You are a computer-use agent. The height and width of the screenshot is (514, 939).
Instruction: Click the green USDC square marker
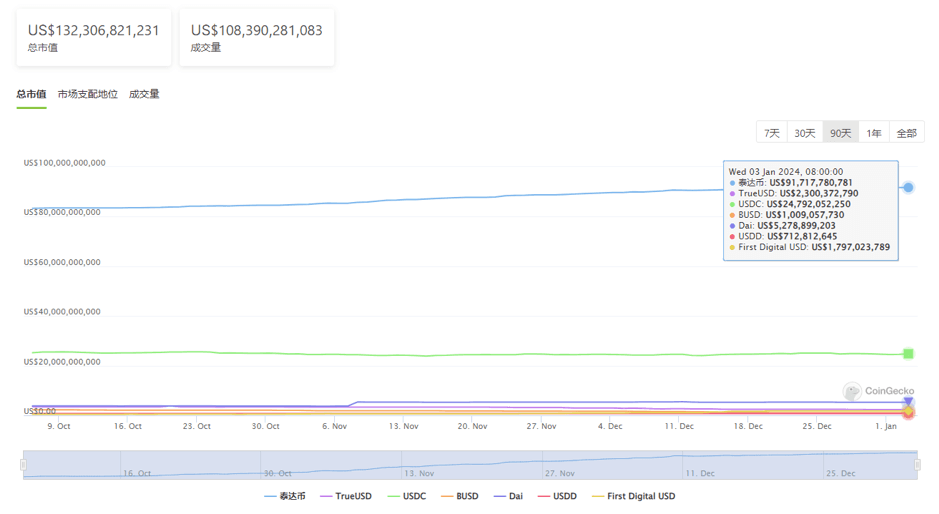coord(909,353)
